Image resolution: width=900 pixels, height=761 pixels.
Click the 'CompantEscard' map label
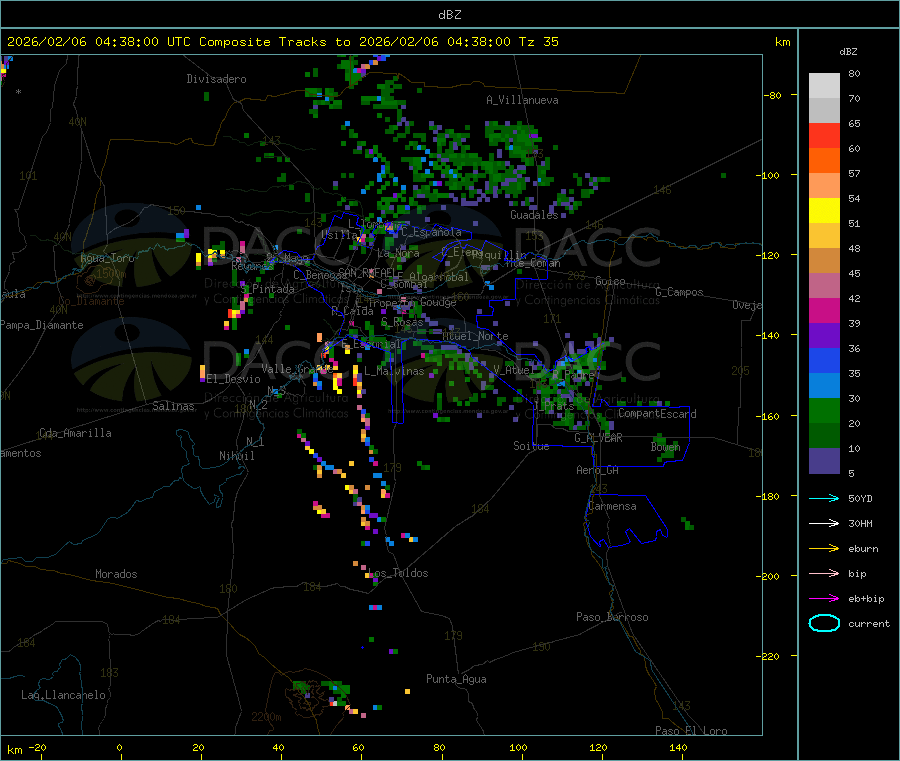pyautogui.click(x=657, y=413)
